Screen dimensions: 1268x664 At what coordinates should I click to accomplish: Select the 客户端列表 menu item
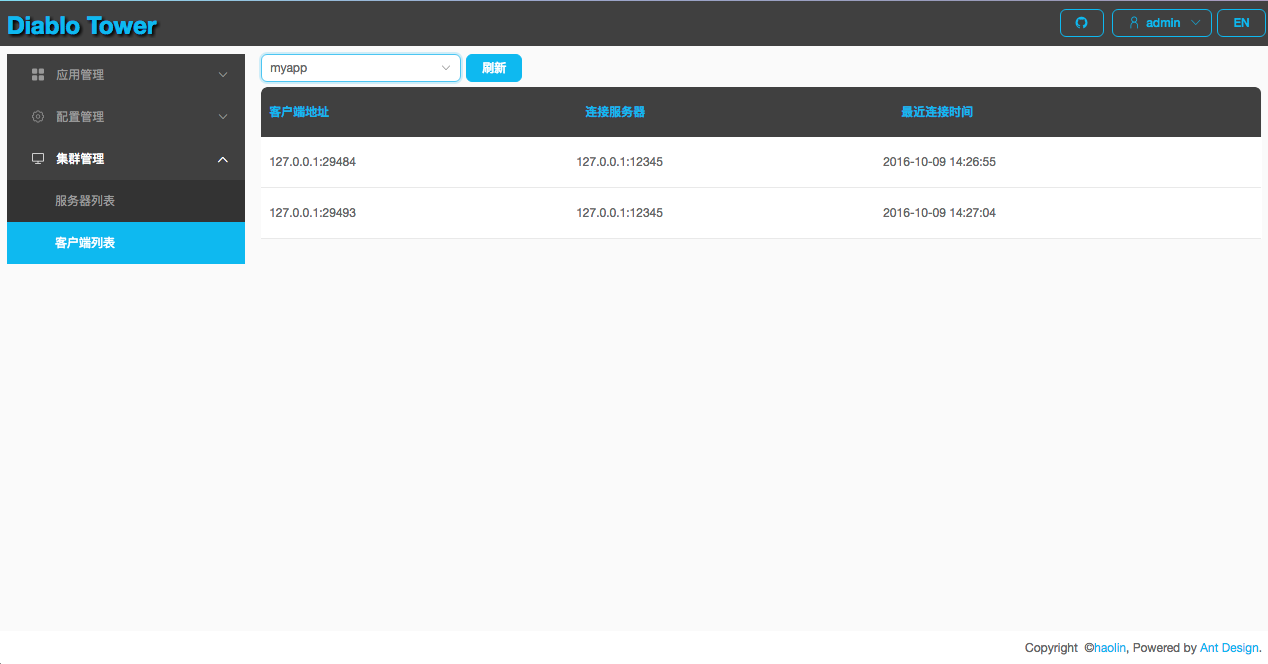tap(126, 243)
